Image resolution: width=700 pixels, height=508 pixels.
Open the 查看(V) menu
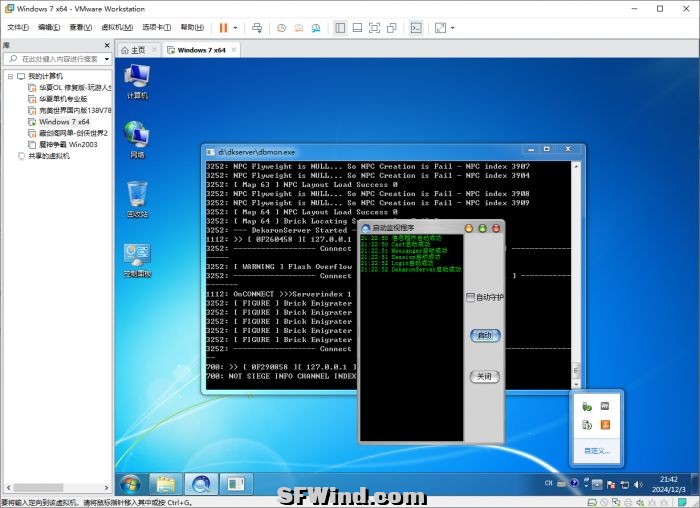[80, 27]
